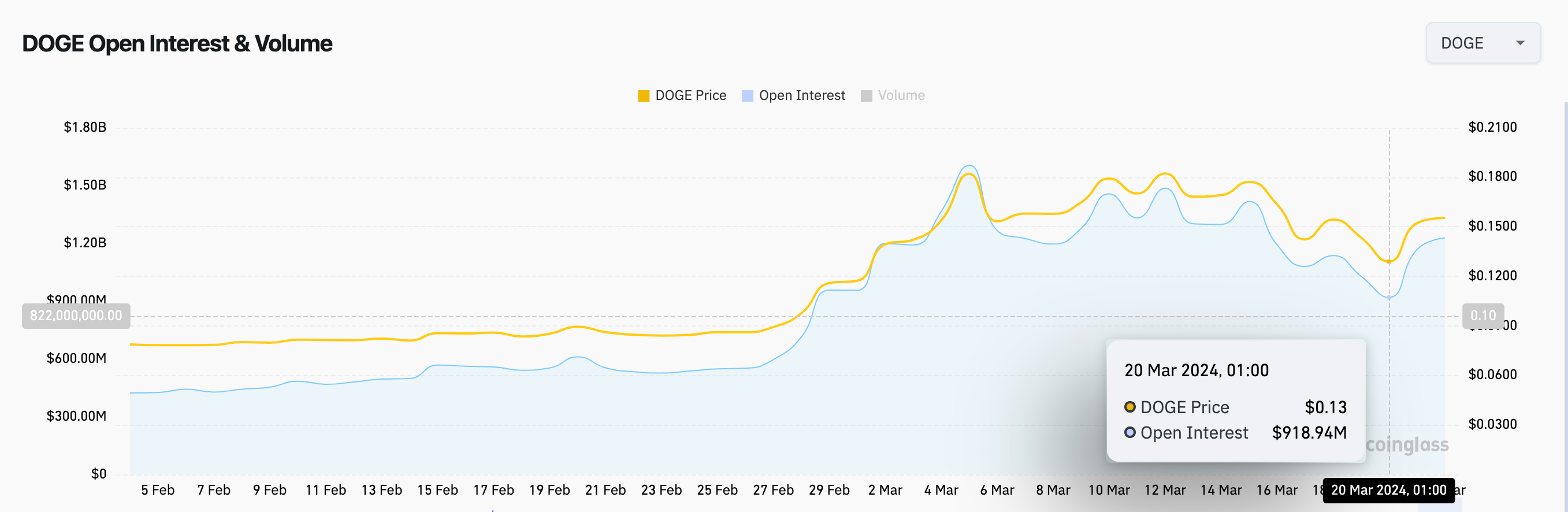Click the 29 Feb date label
Screen dimensions: 1568x512
click(x=830, y=490)
